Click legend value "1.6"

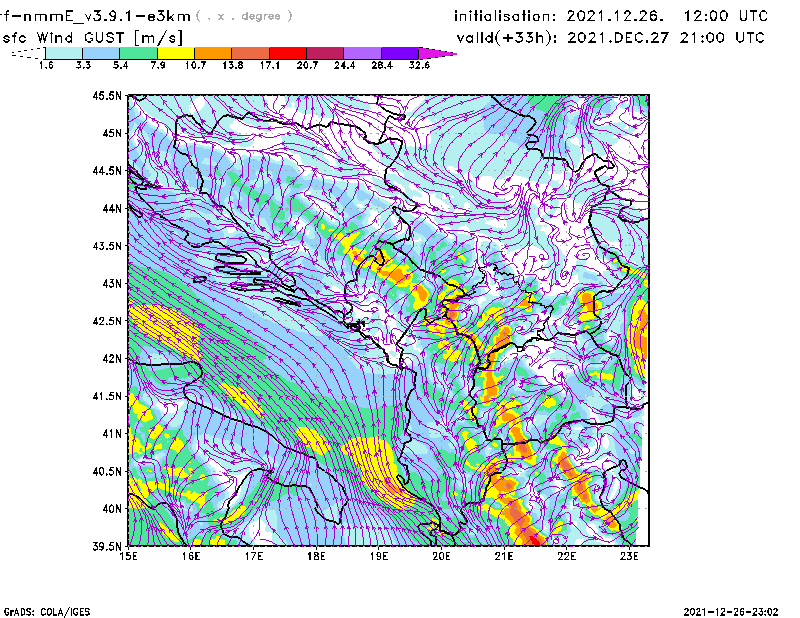pyautogui.click(x=46, y=65)
